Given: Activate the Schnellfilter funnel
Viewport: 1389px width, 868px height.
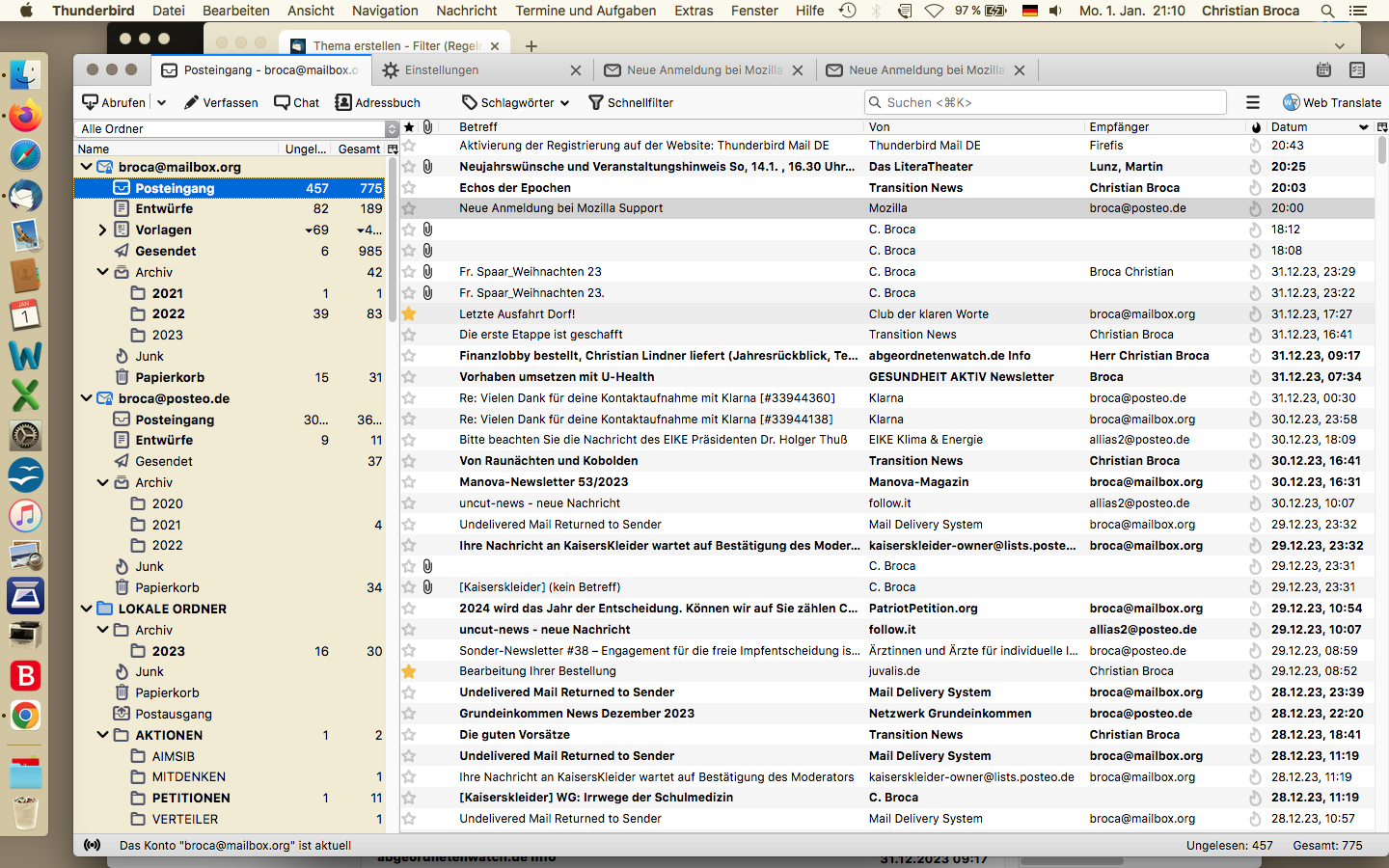Looking at the screenshot, I should (596, 102).
